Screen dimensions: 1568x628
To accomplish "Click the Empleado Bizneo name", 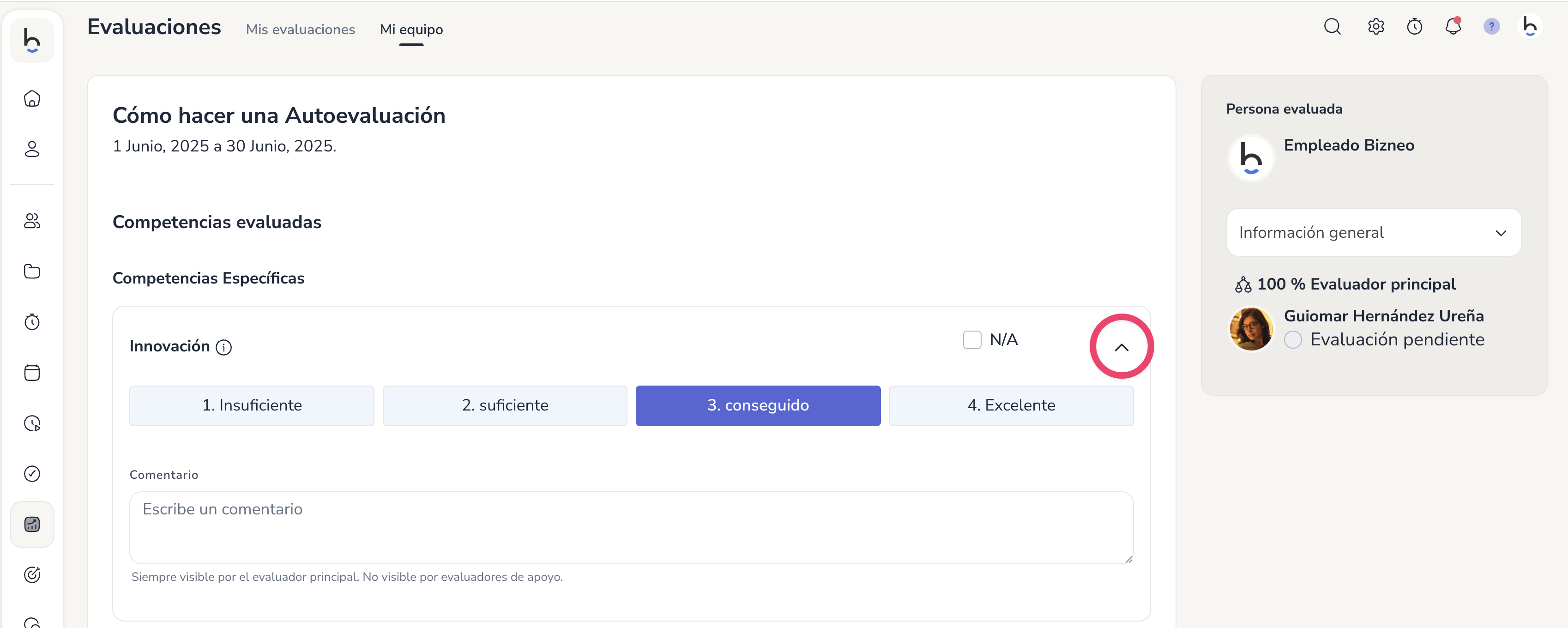I will pos(1349,145).
